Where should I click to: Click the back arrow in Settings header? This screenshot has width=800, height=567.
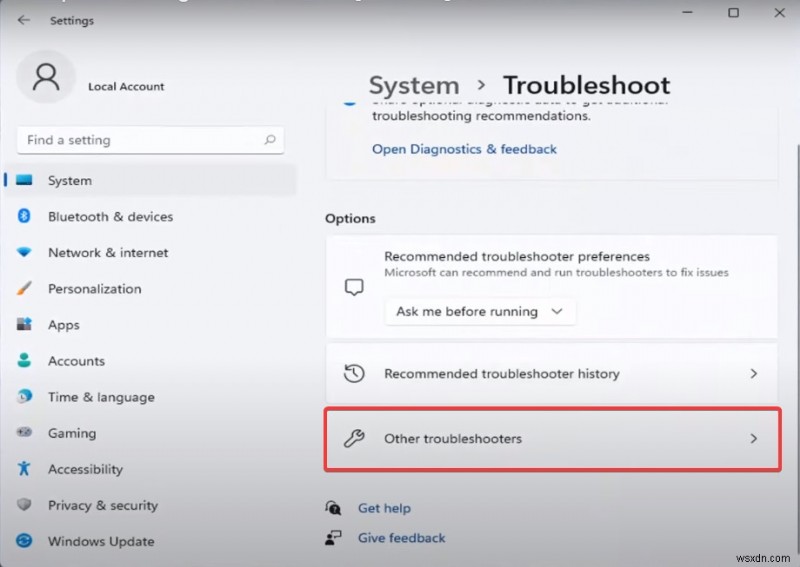24,20
